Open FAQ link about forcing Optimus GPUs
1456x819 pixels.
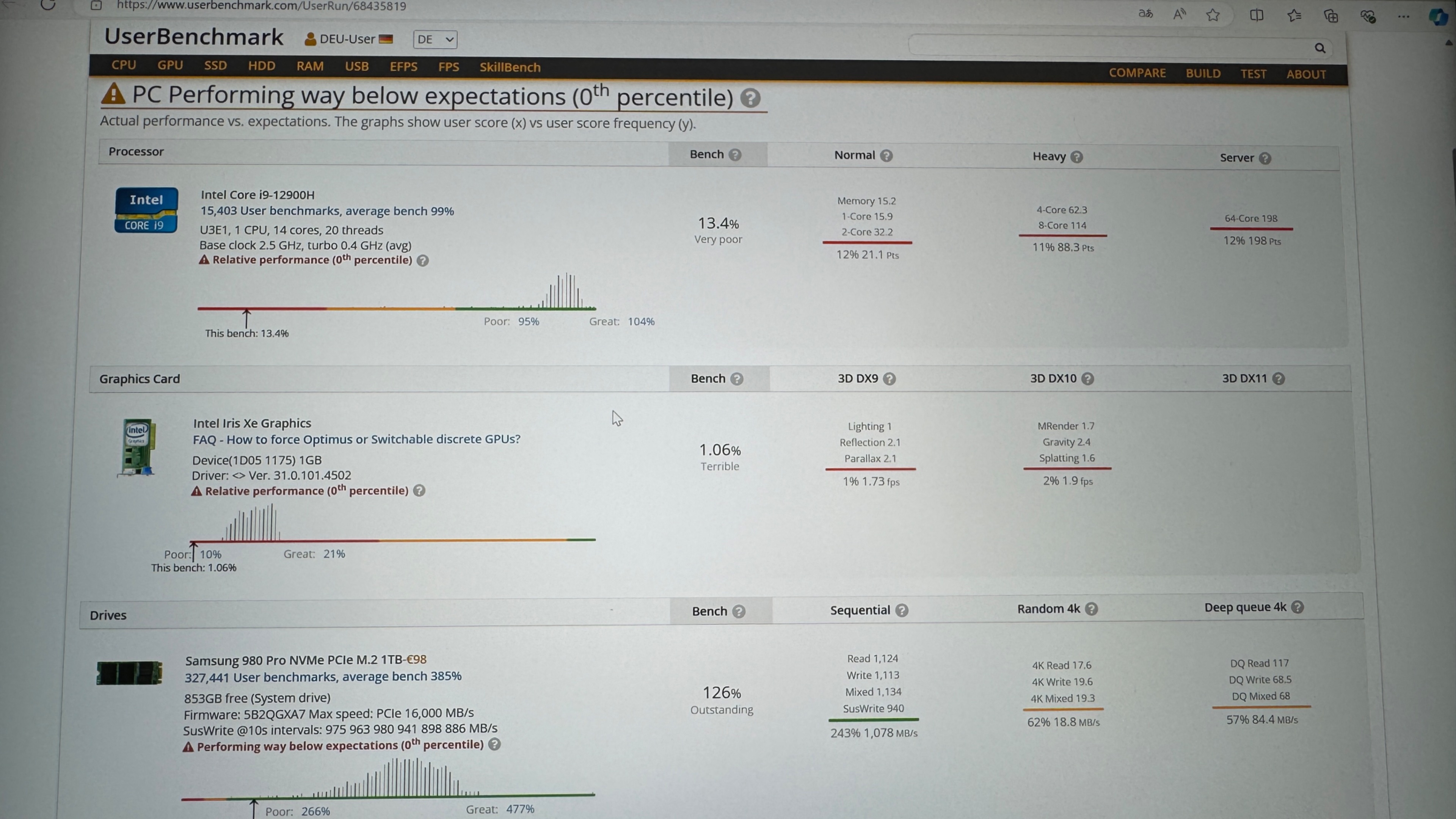click(356, 439)
